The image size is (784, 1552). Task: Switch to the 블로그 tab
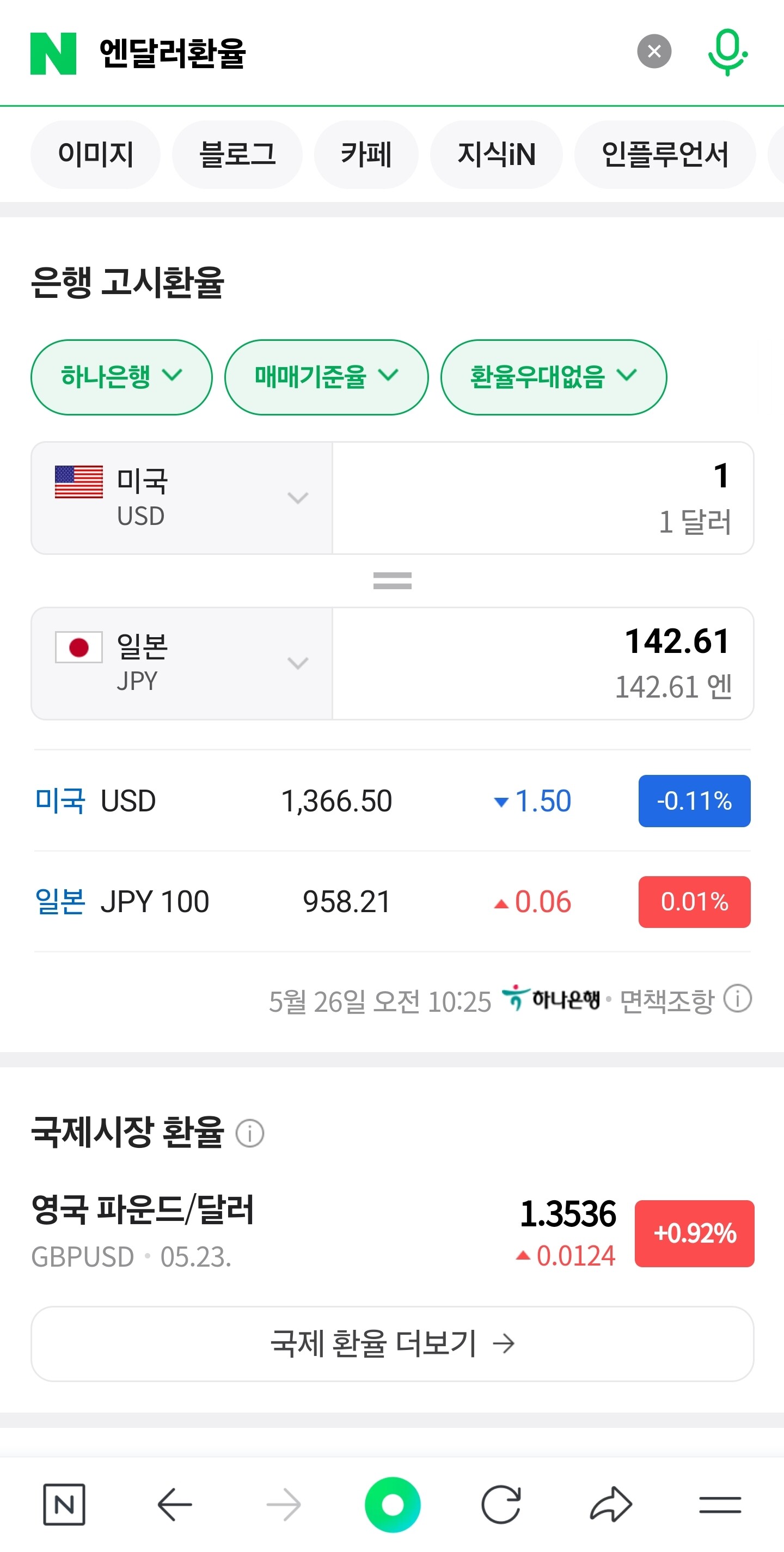pyautogui.click(x=237, y=154)
